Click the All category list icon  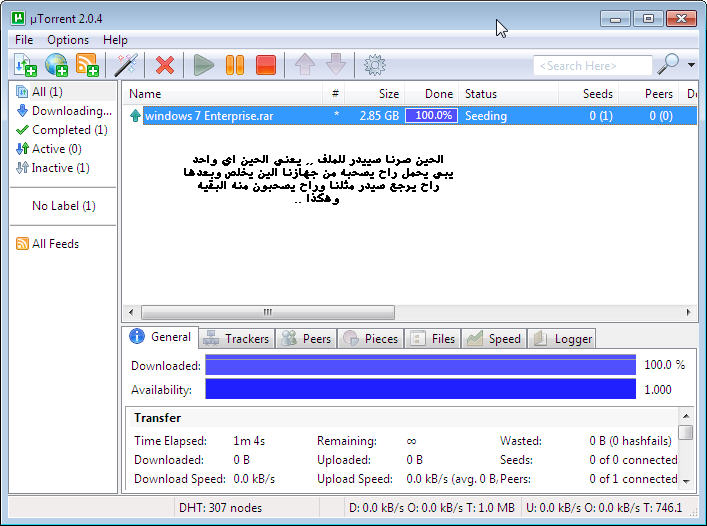click(22, 91)
